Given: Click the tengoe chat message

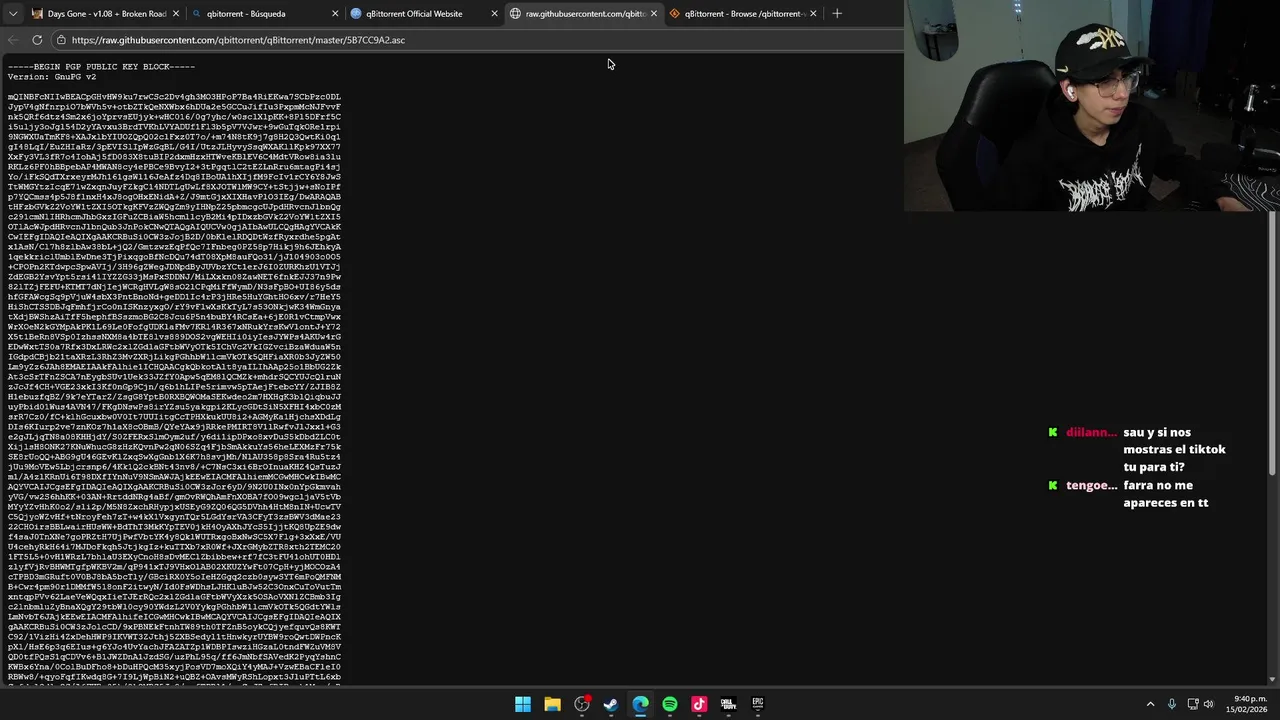Looking at the screenshot, I should [1130, 494].
